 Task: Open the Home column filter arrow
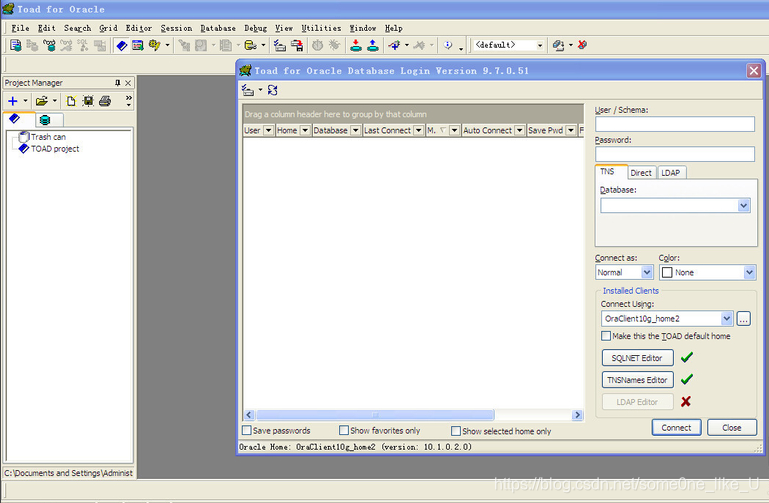coord(305,130)
